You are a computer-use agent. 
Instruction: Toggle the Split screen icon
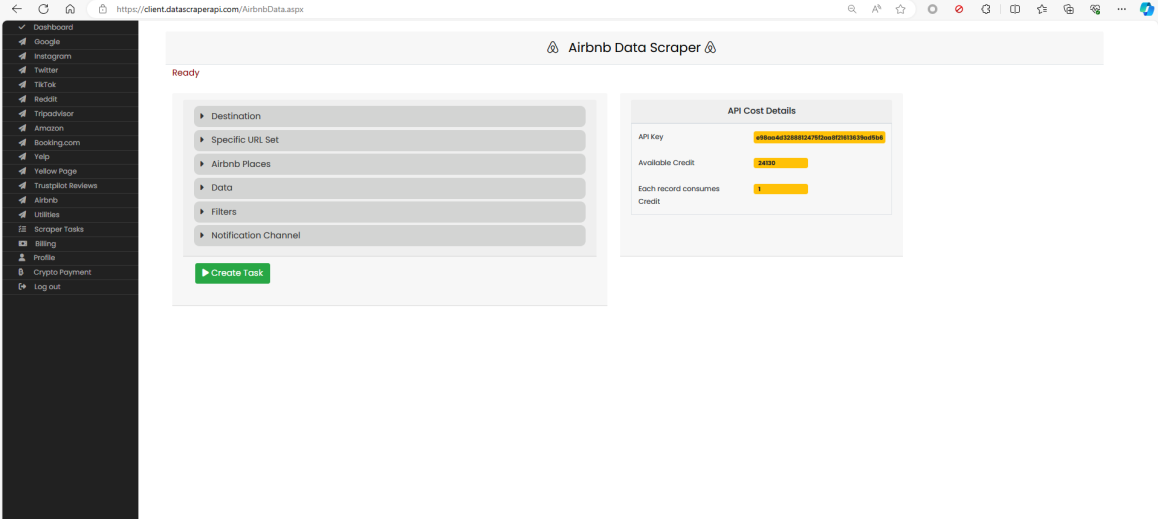(x=1015, y=9)
